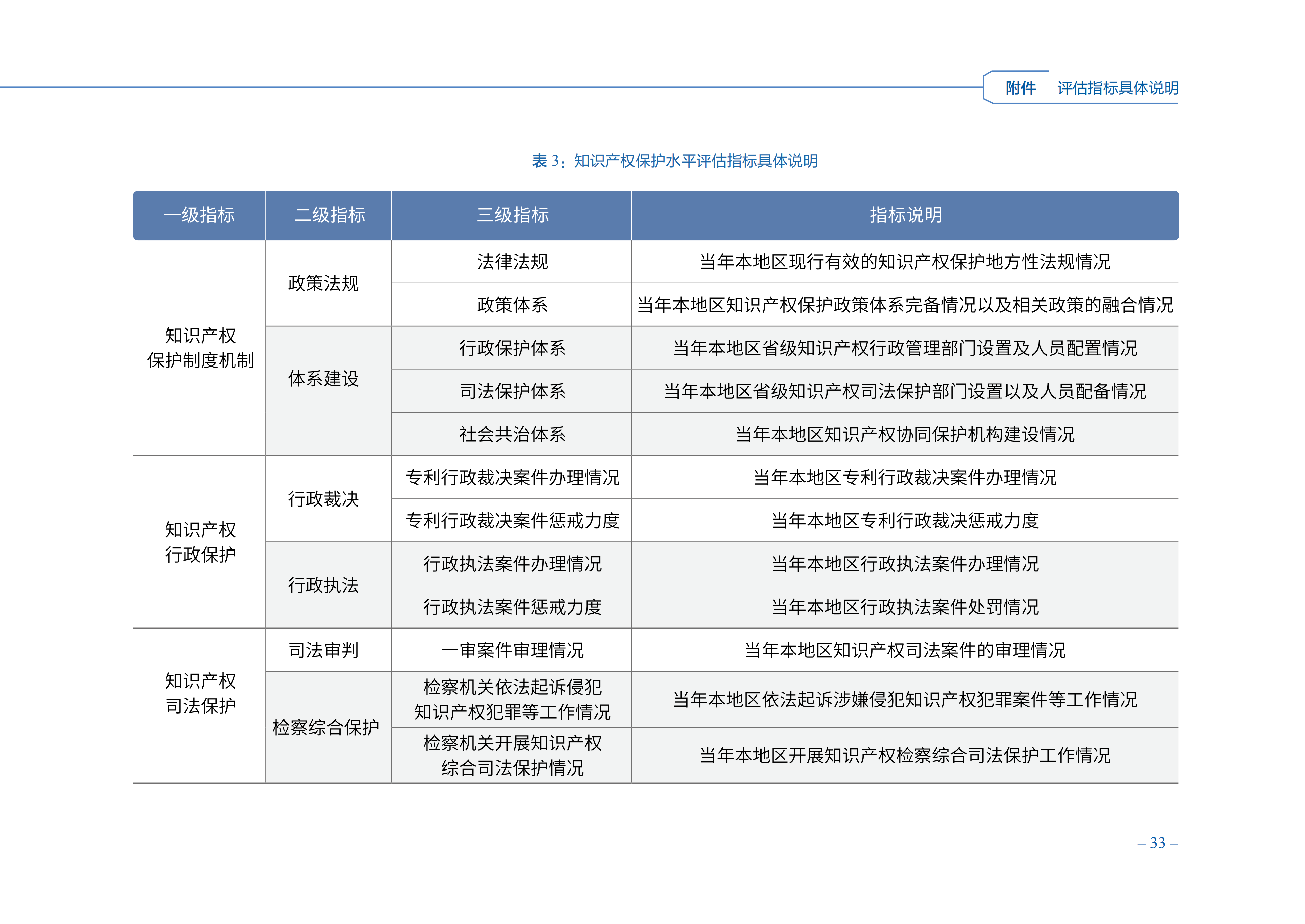The height and width of the screenshot is (924, 1305).
Task: Select the 三级指标 column header
Action: click(x=511, y=215)
